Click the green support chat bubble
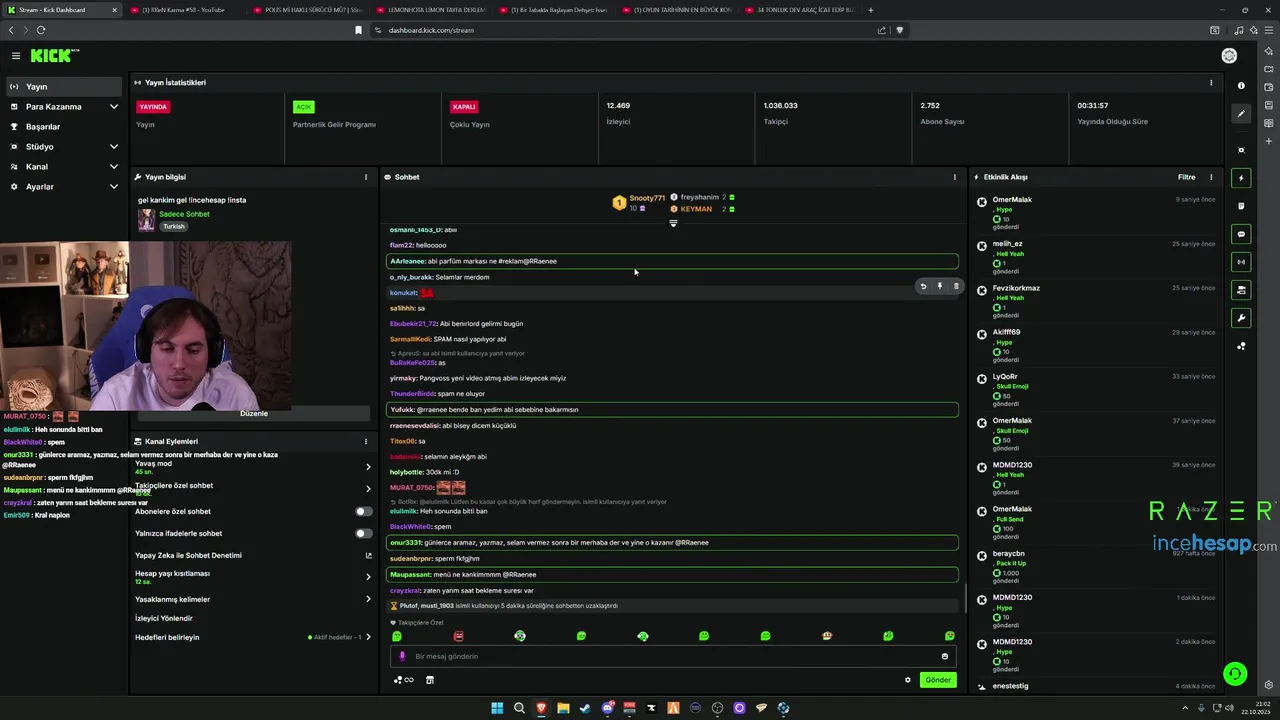This screenshot has width=1280, height=720. pos(1235,674)
